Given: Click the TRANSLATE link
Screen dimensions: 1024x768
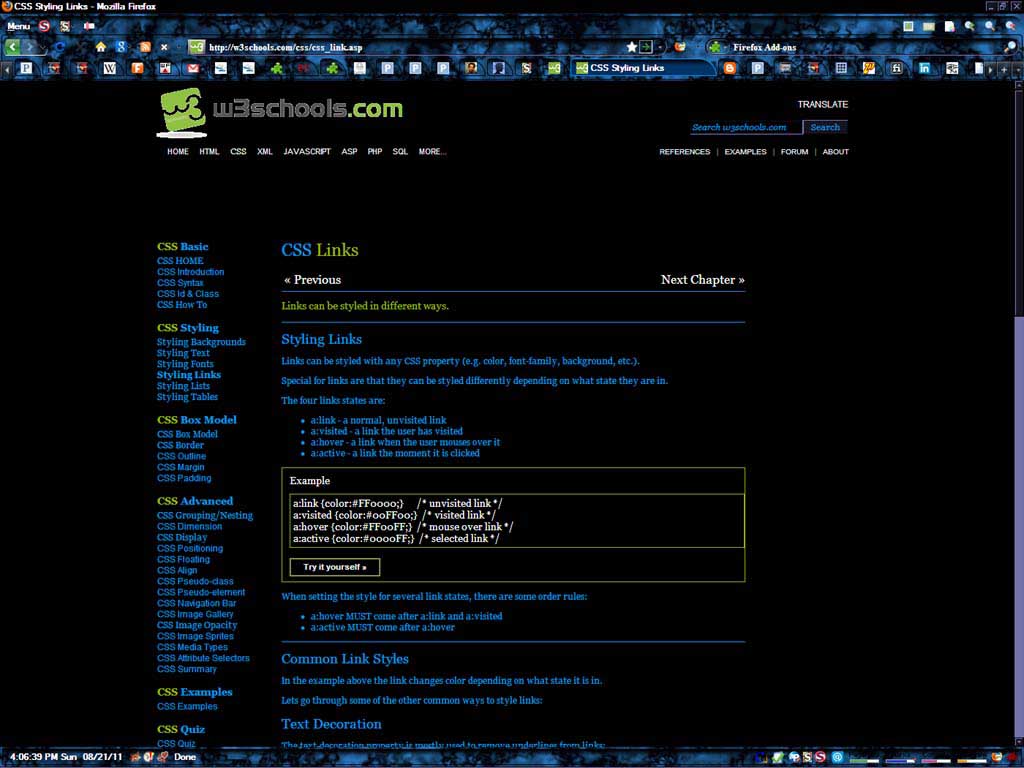Looking at the screenshot, I should [822, 104].
